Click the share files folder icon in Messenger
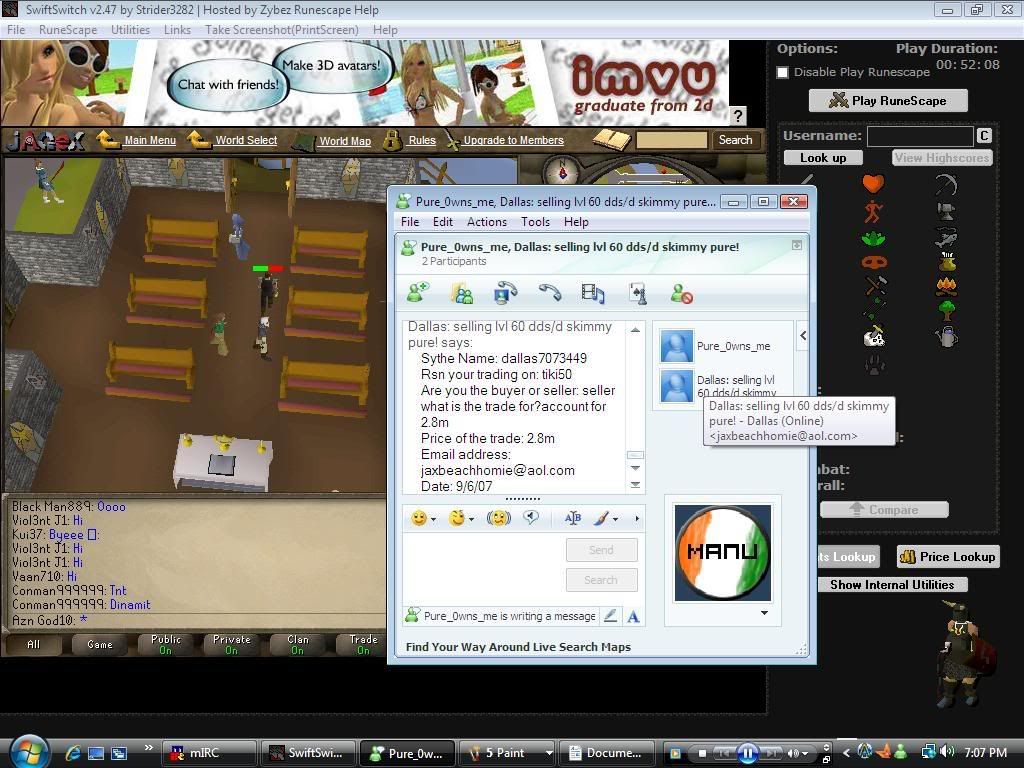The image size is (1024, 768). (462, 294)
